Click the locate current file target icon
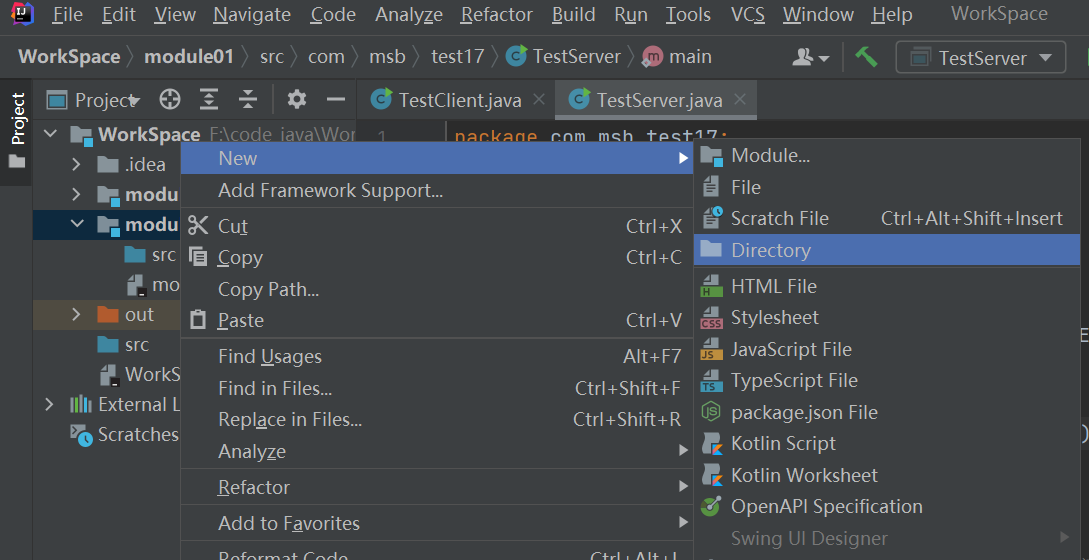This screenshot has width=1089, height=560. pyautogui.click(x=170, y=99)
